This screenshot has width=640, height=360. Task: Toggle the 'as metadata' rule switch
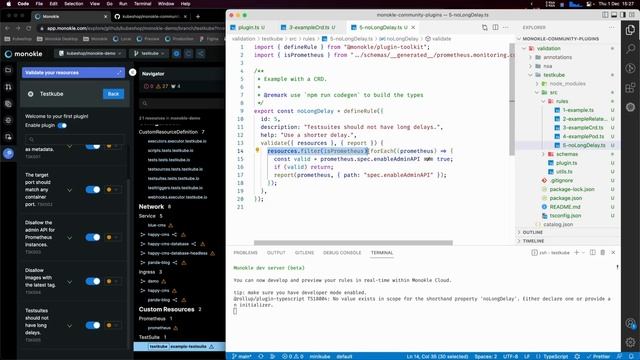[x=93, y=146]
